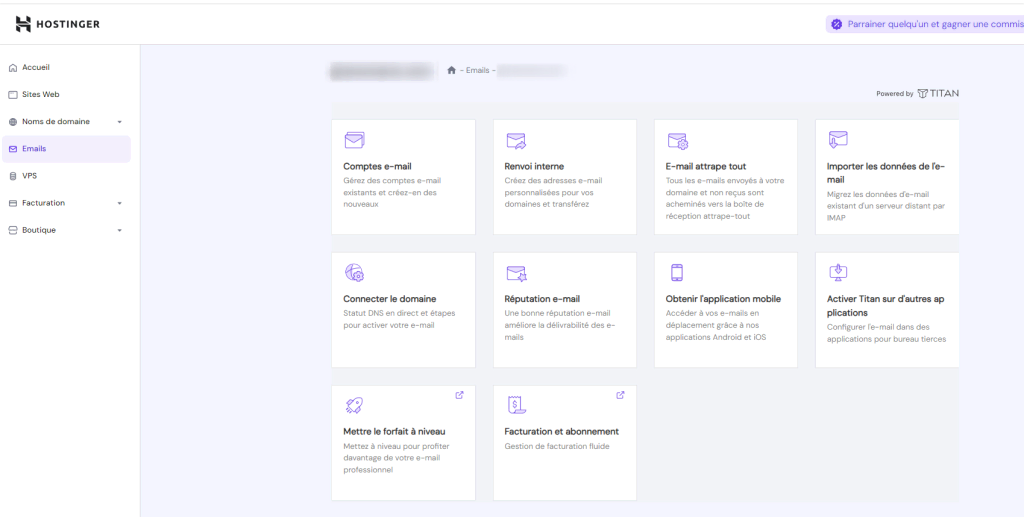Expand the Noms de domaine menu
This screenshot has width=1024, height=517.
[x=119, y=122]
